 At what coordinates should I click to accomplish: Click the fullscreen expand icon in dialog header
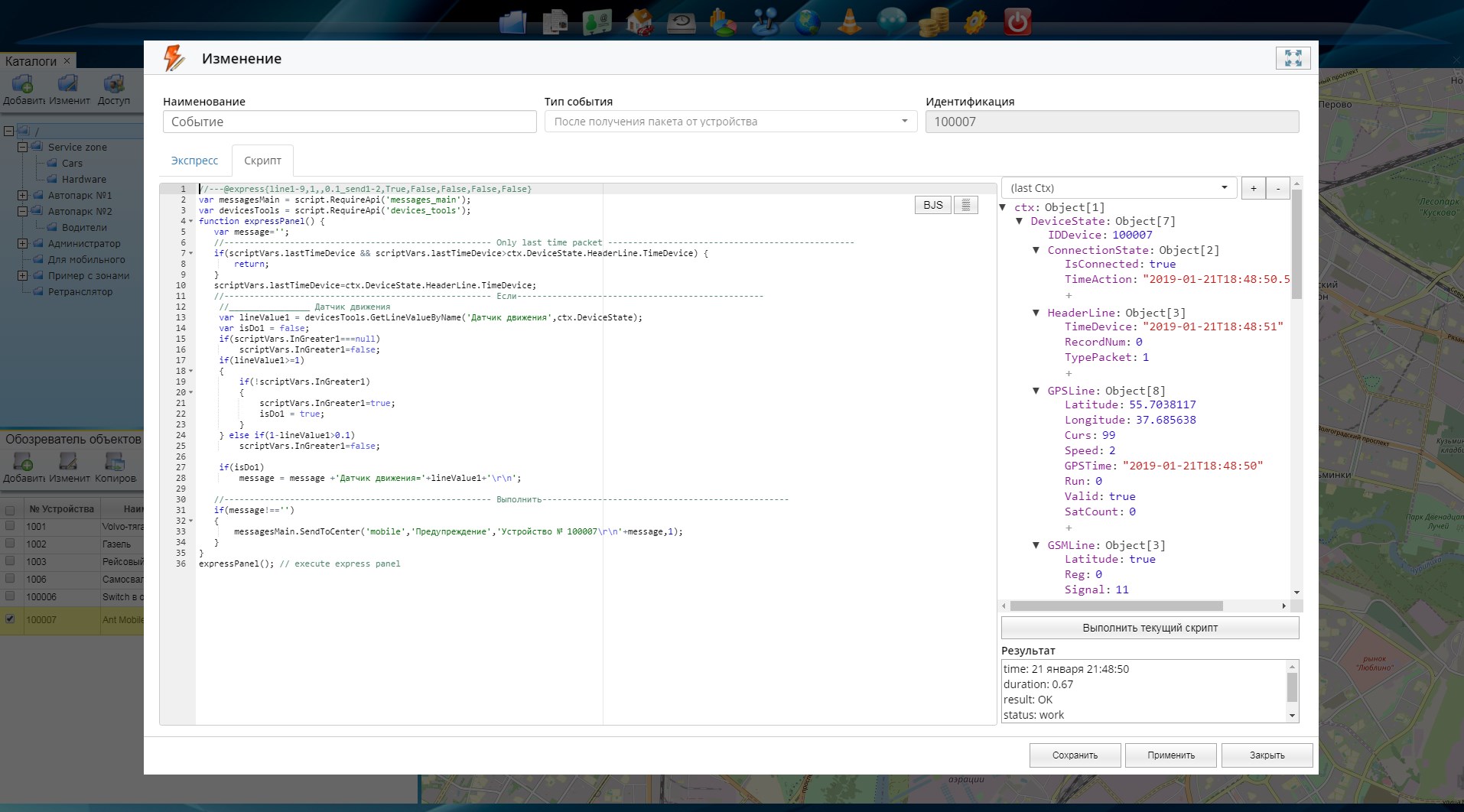point(1293,58)
